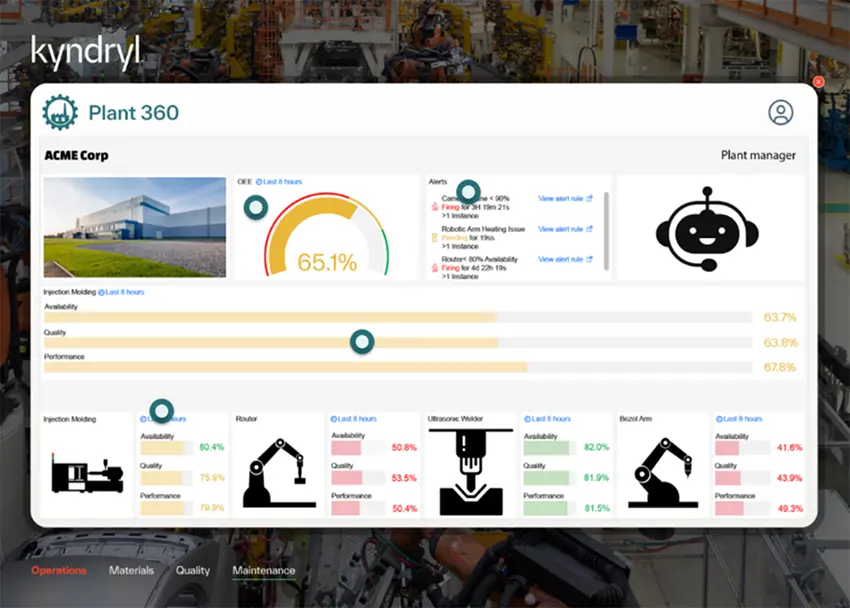Close the Plant 360 panel with red X
This screenshot has height=608, width=850.
tap(819, 82)
